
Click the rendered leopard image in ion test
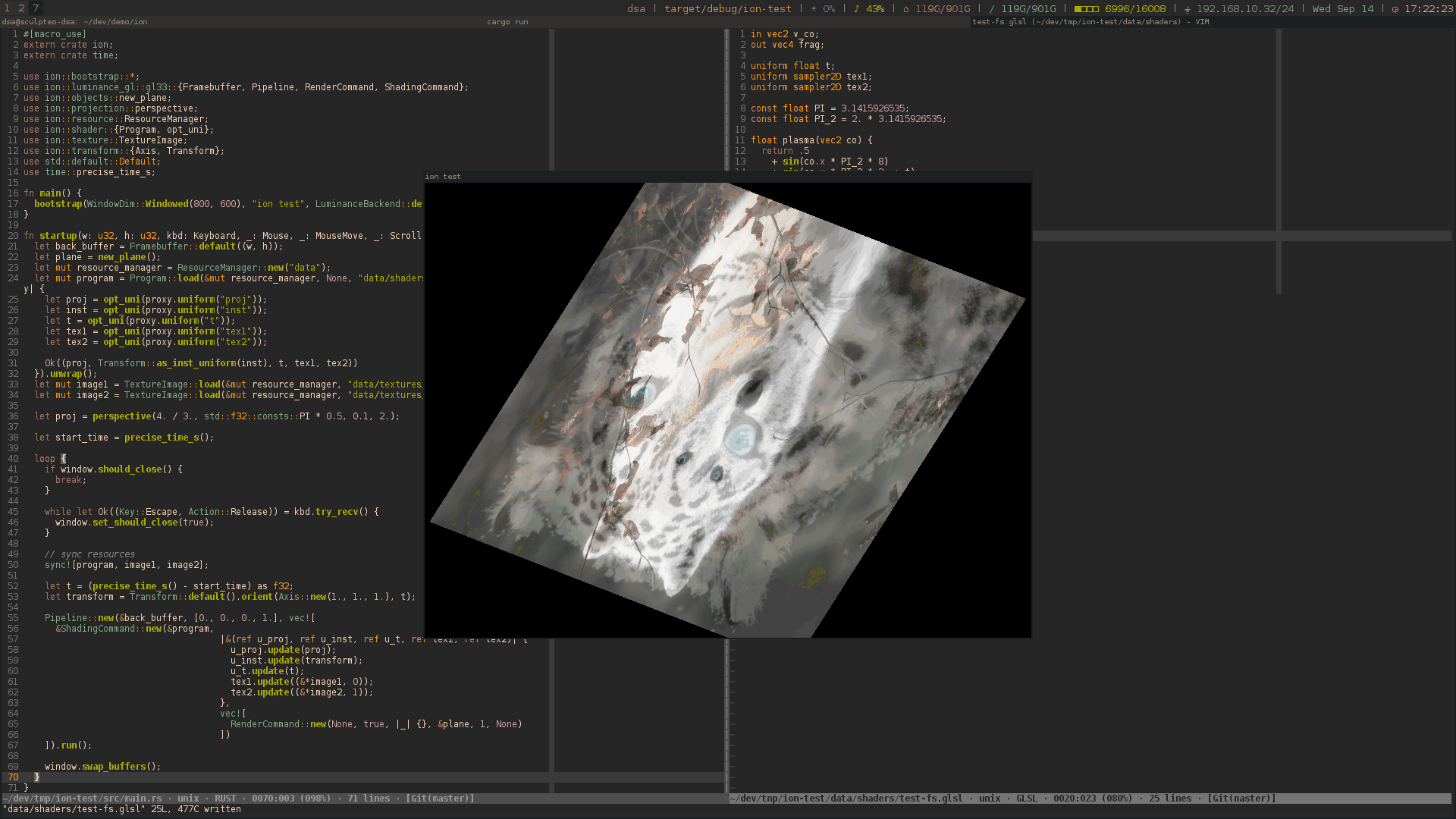[726, 409]
